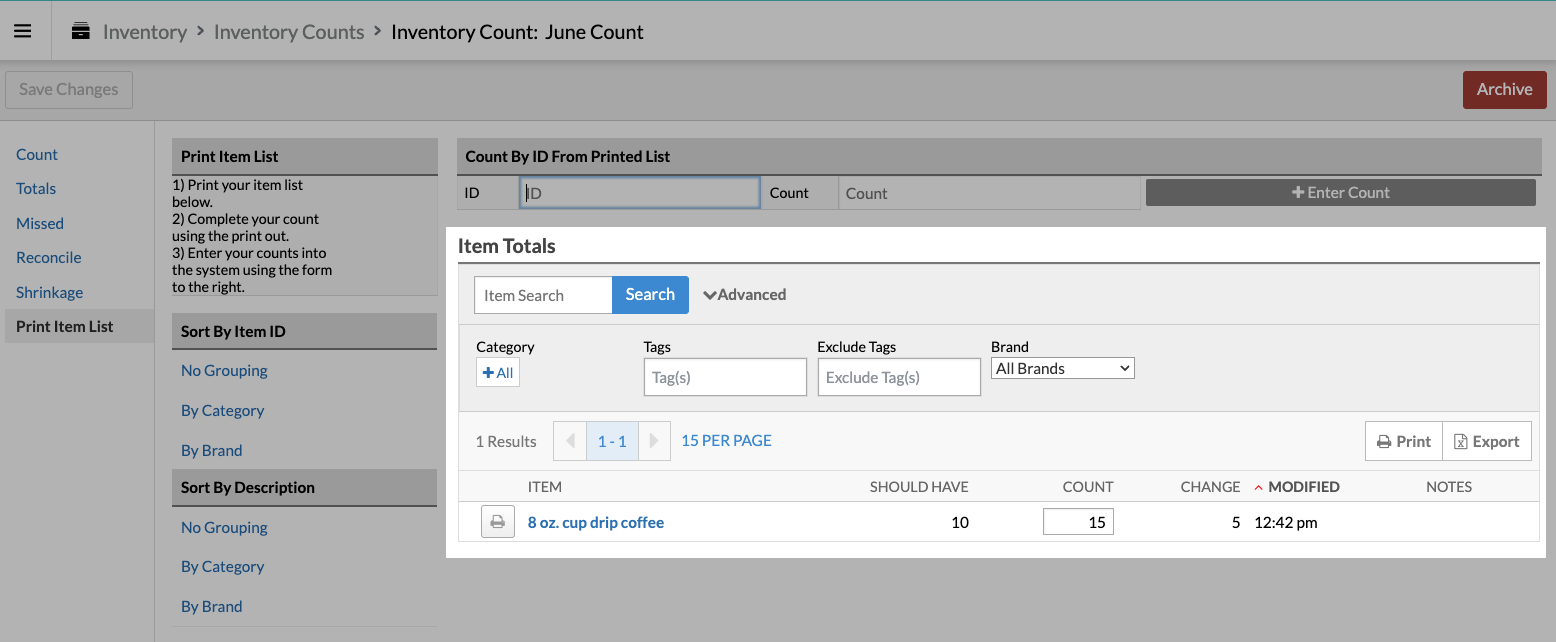Open the Count section in sidebar
The height and width of the screenshot is (642, 1556).
[x=37, y=154]
